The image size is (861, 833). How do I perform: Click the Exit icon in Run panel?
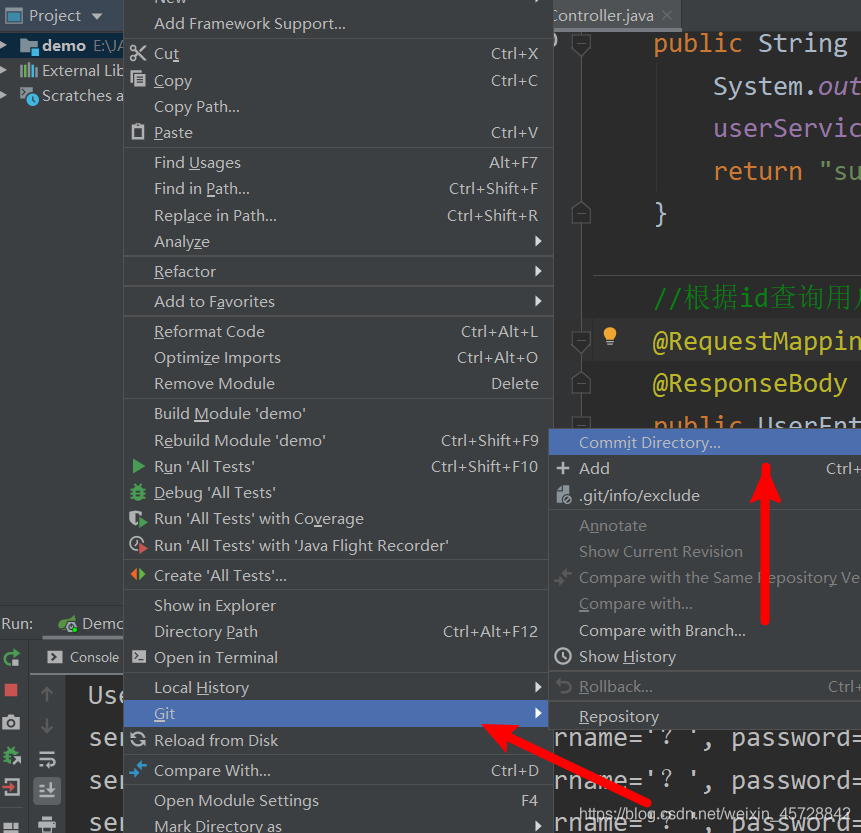11,787
